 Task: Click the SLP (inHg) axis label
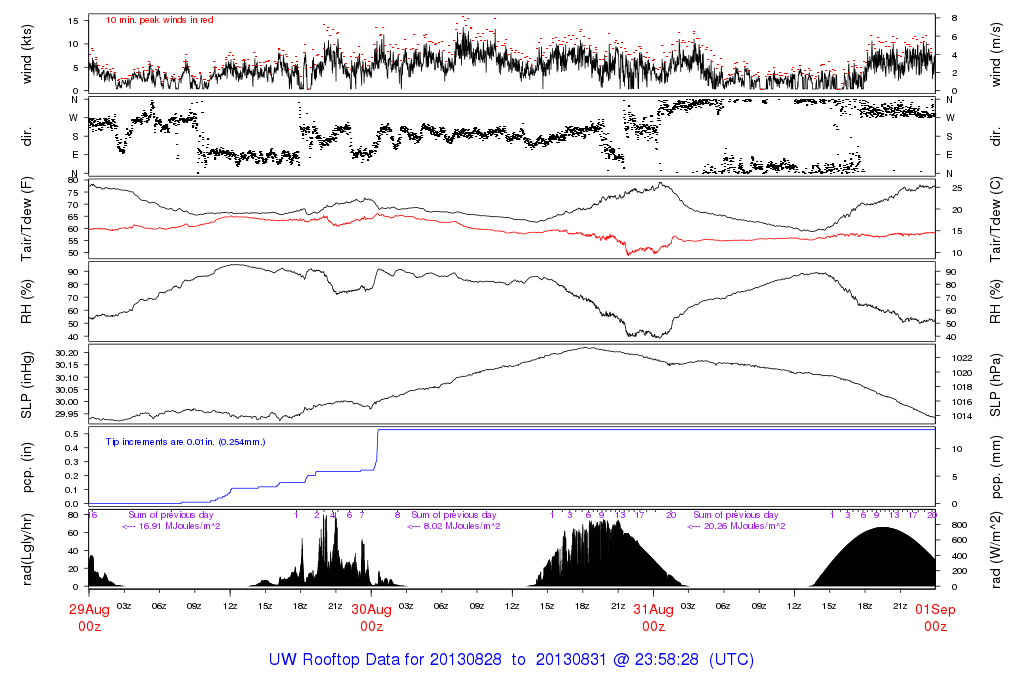[28, 384]
